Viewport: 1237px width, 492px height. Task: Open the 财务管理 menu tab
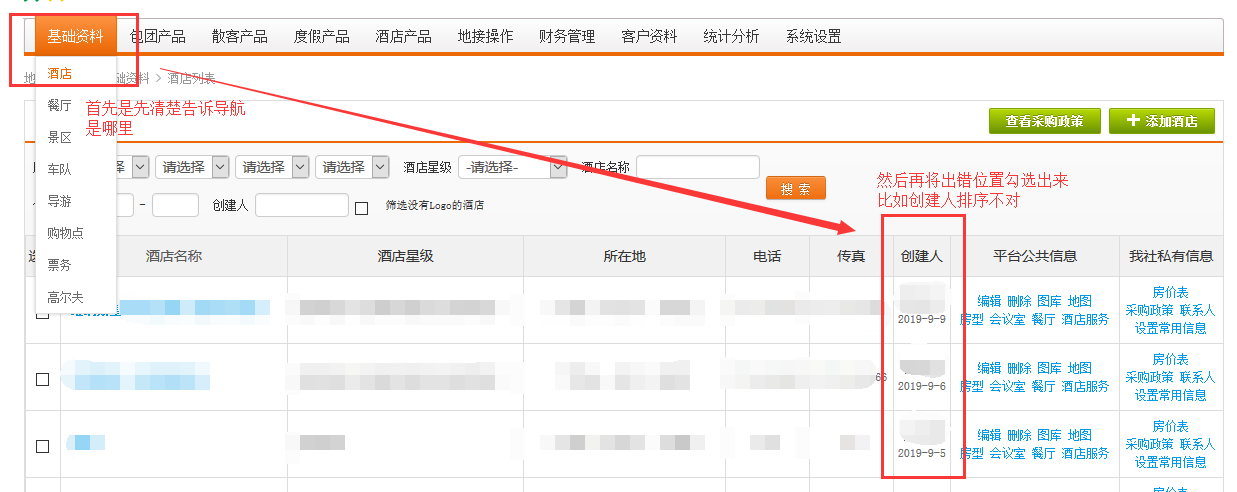(x=566, y=37)
